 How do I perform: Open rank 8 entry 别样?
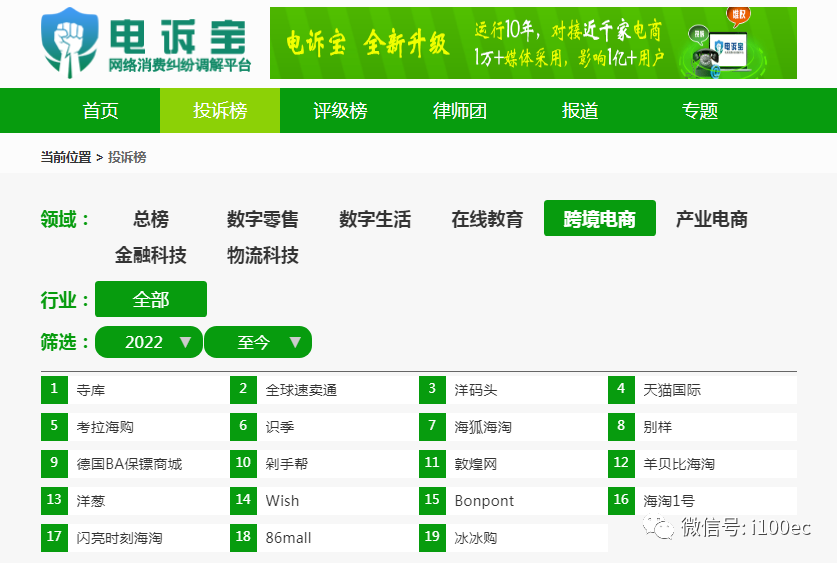click(x=702, y=427)
